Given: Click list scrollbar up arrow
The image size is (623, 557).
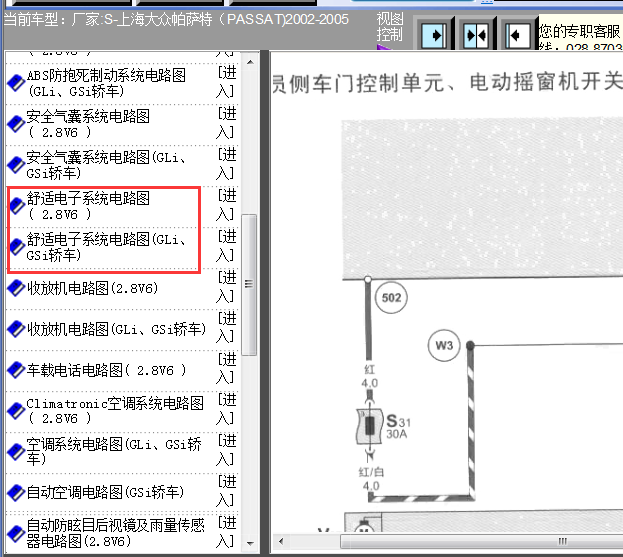Looking at the screenshot, I should 250,62.
